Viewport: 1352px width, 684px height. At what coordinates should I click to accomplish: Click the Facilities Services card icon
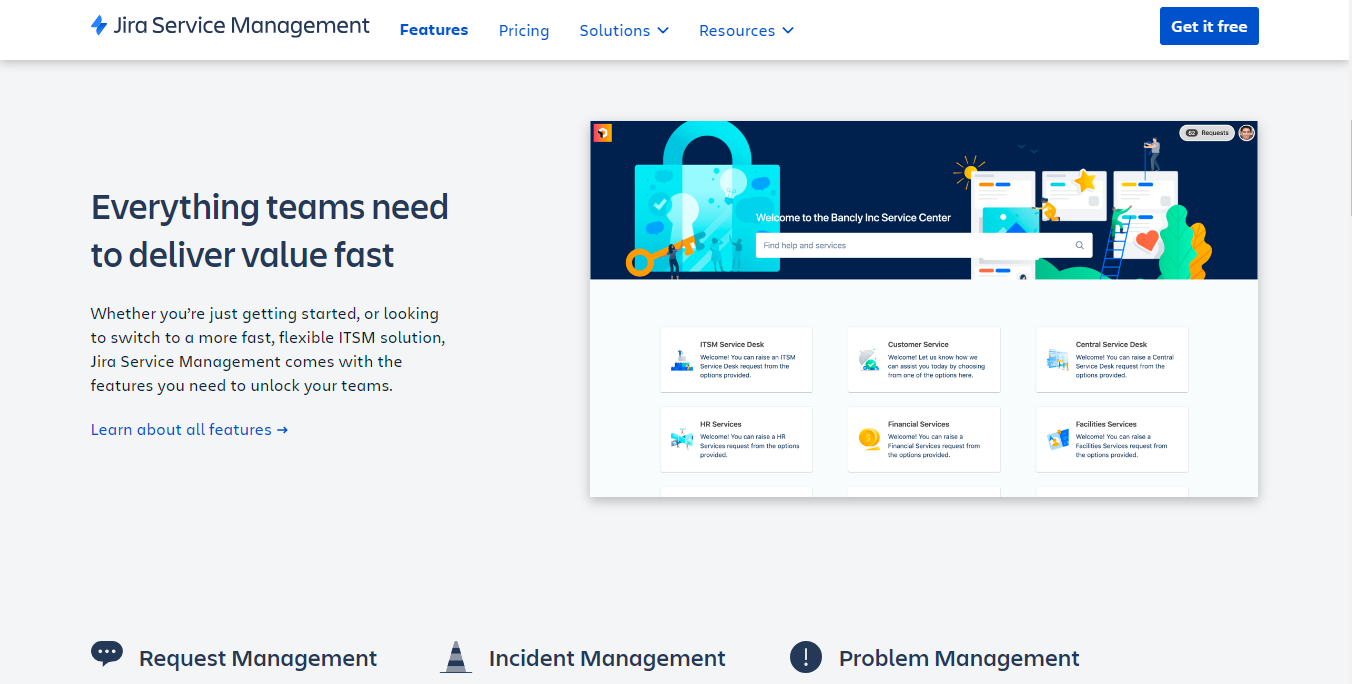point(1058,439)
